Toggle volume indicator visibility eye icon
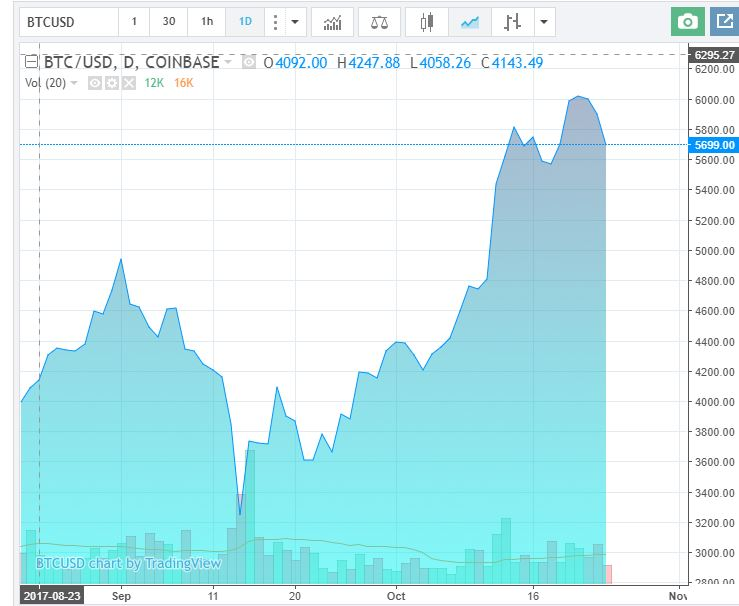This screenshot has width=739, height=606. point(95,83)
